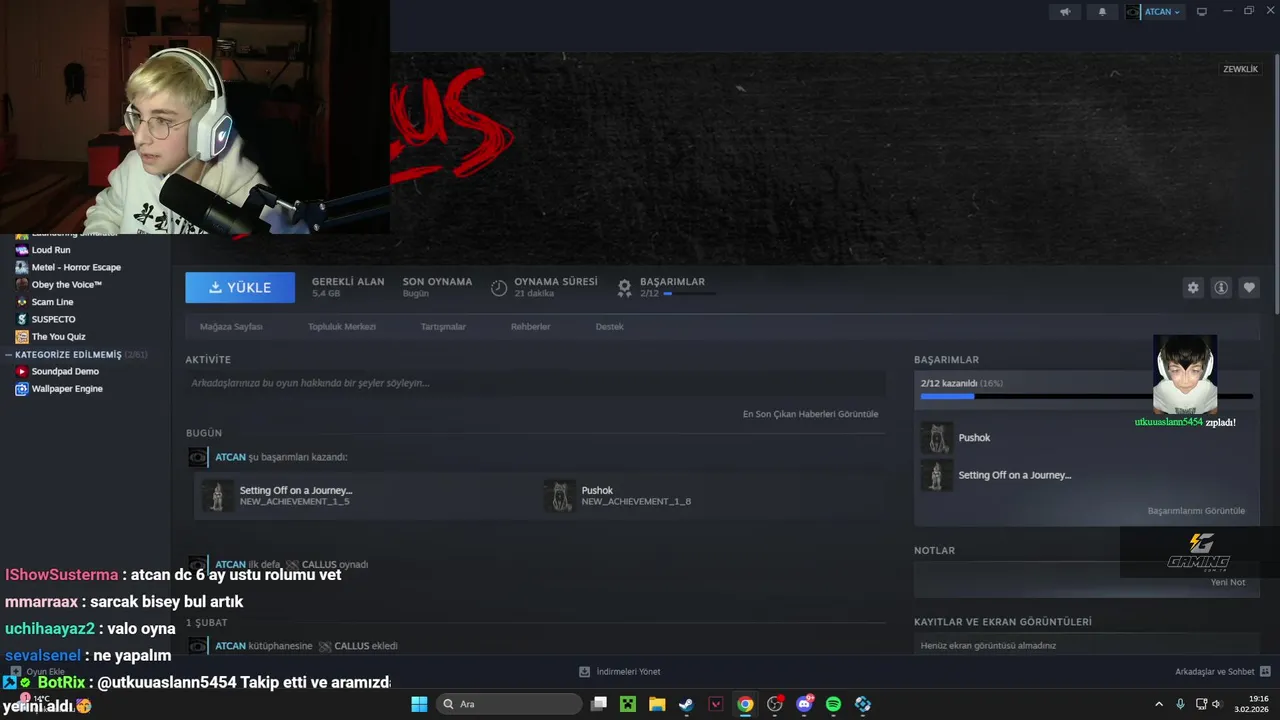Select Wallpaper Engine in library
Image resolution: width=1280 pixels, height=720 pixels.
tap(66, 389)
